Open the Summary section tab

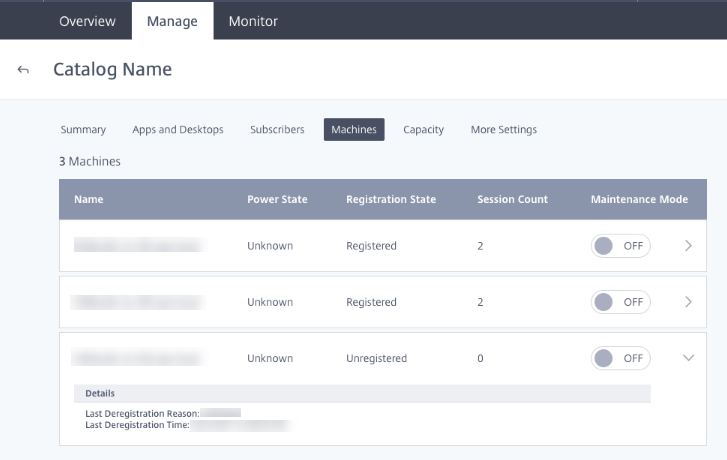coord(83,130)
